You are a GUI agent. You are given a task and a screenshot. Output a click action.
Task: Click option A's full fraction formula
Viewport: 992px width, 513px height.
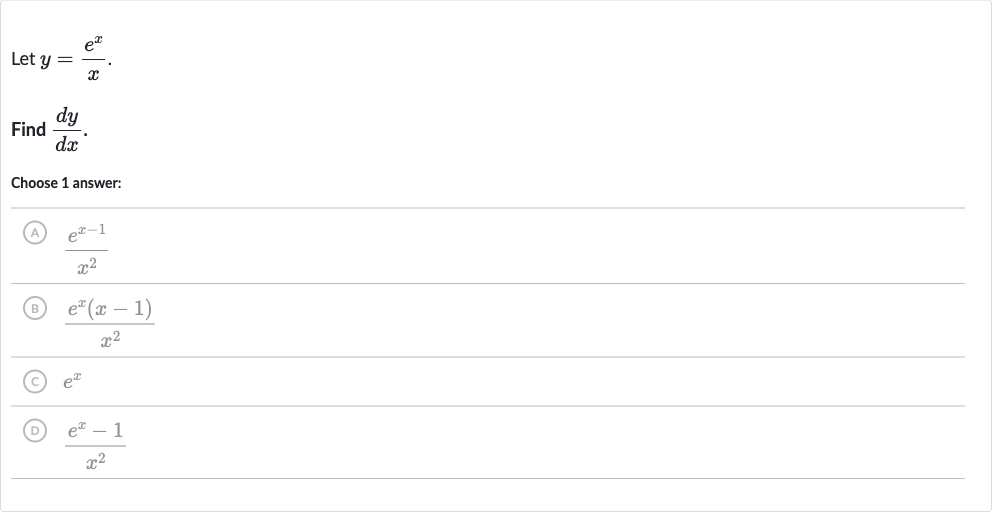(x=87, y=250)
